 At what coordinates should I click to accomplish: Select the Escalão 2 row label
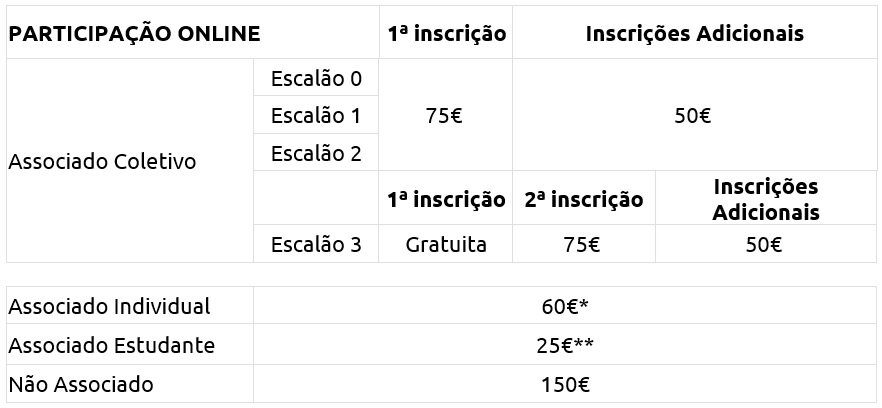click(316, 154)
